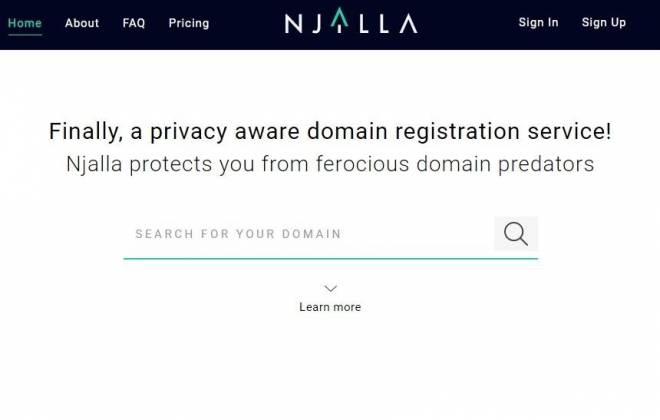
Task: Follow the Learn more link
Action: pos(330,307)
